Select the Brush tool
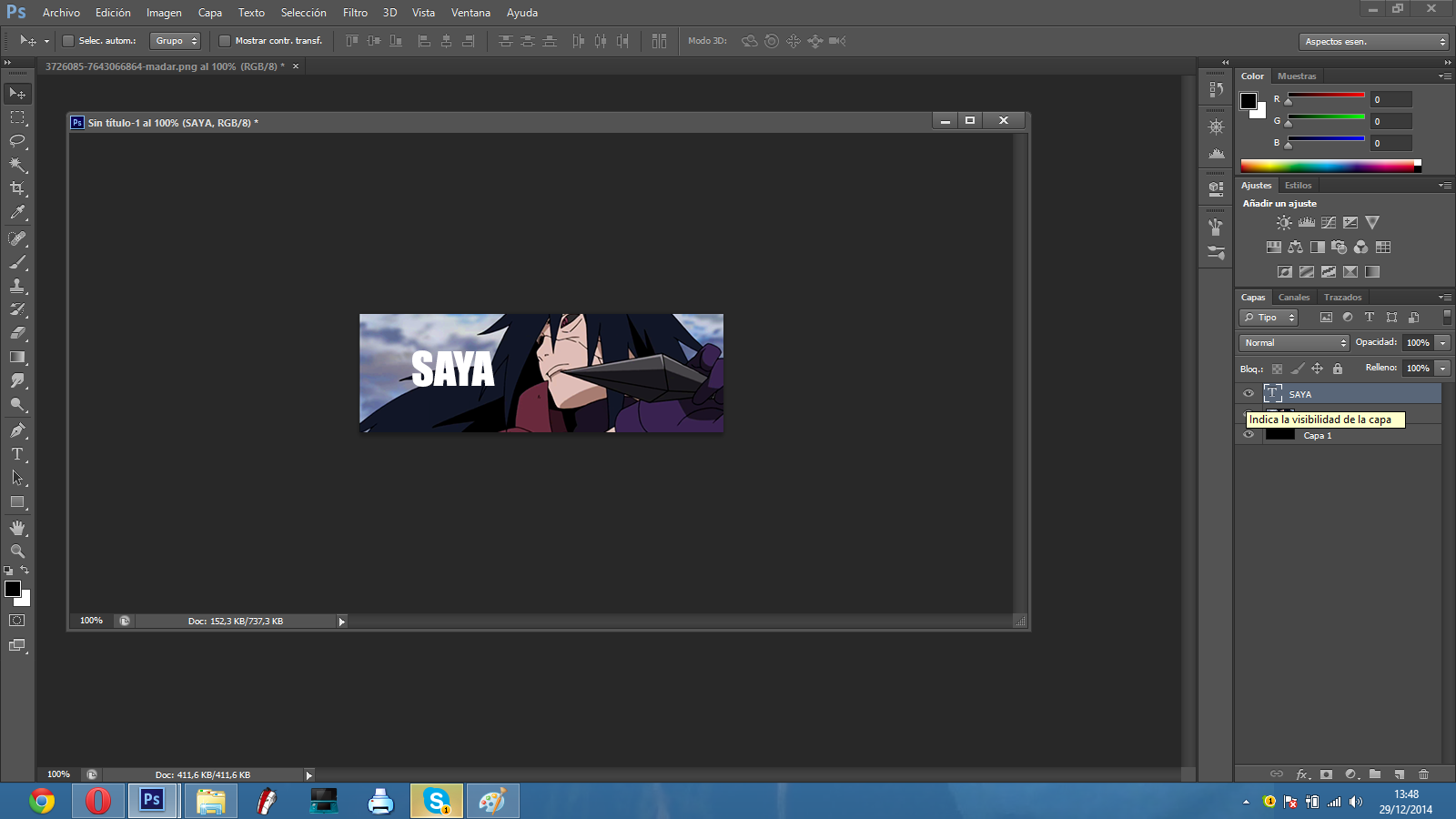The width and height of the screenshot is (1456, 819). click(17, 262)
